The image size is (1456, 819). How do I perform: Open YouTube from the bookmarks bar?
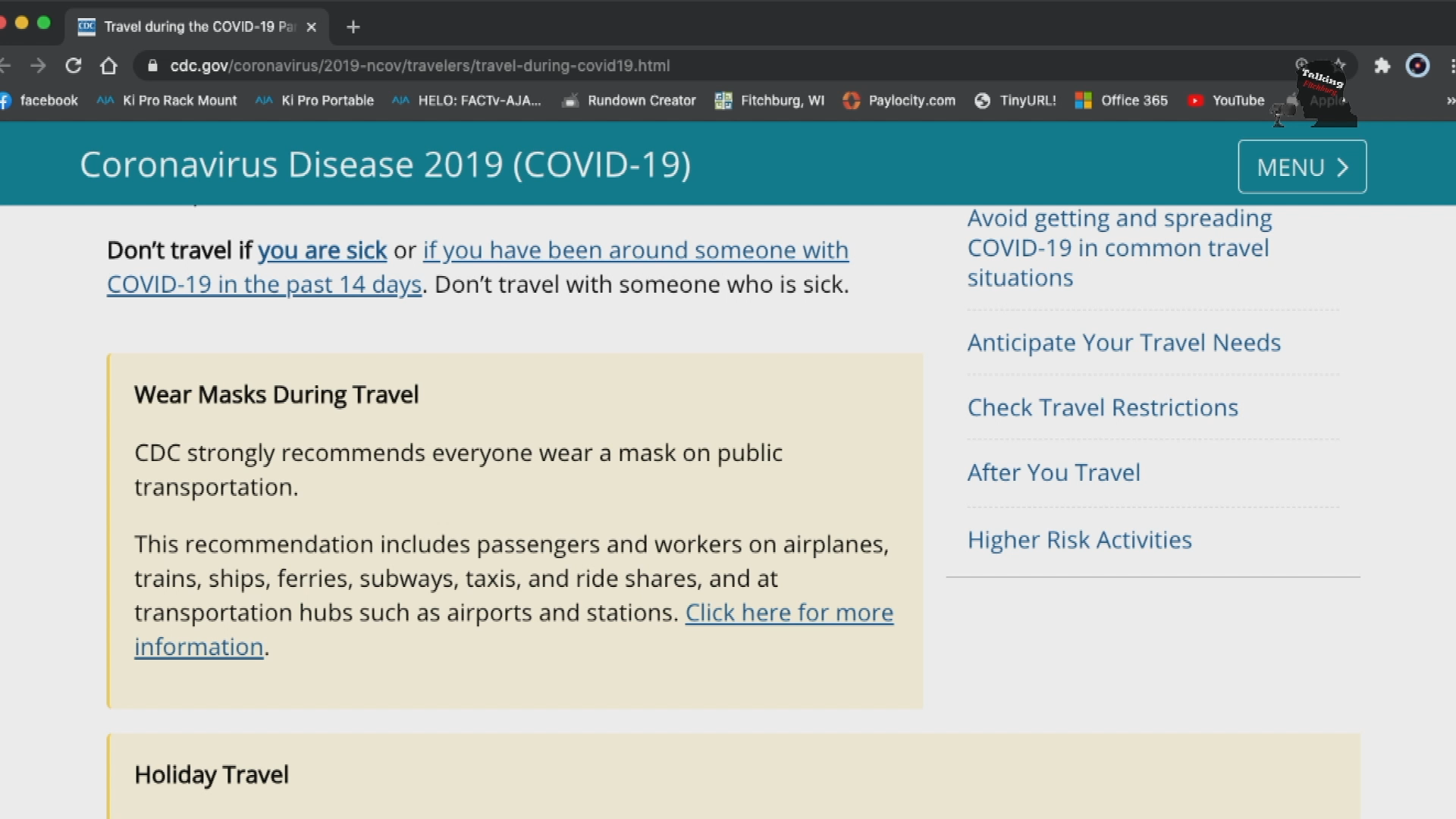click(1238, 100)
